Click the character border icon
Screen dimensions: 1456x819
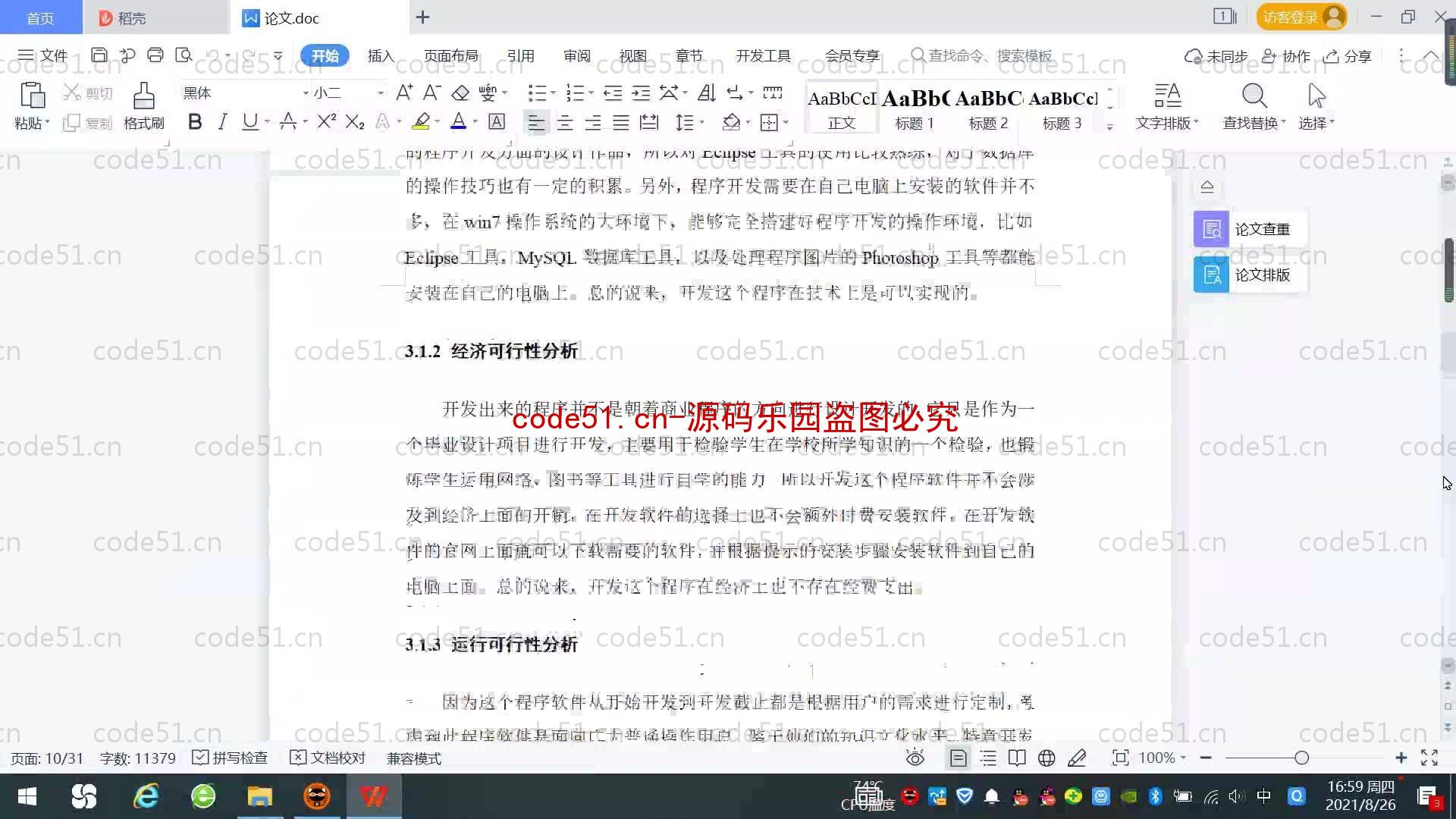point(497,121)
